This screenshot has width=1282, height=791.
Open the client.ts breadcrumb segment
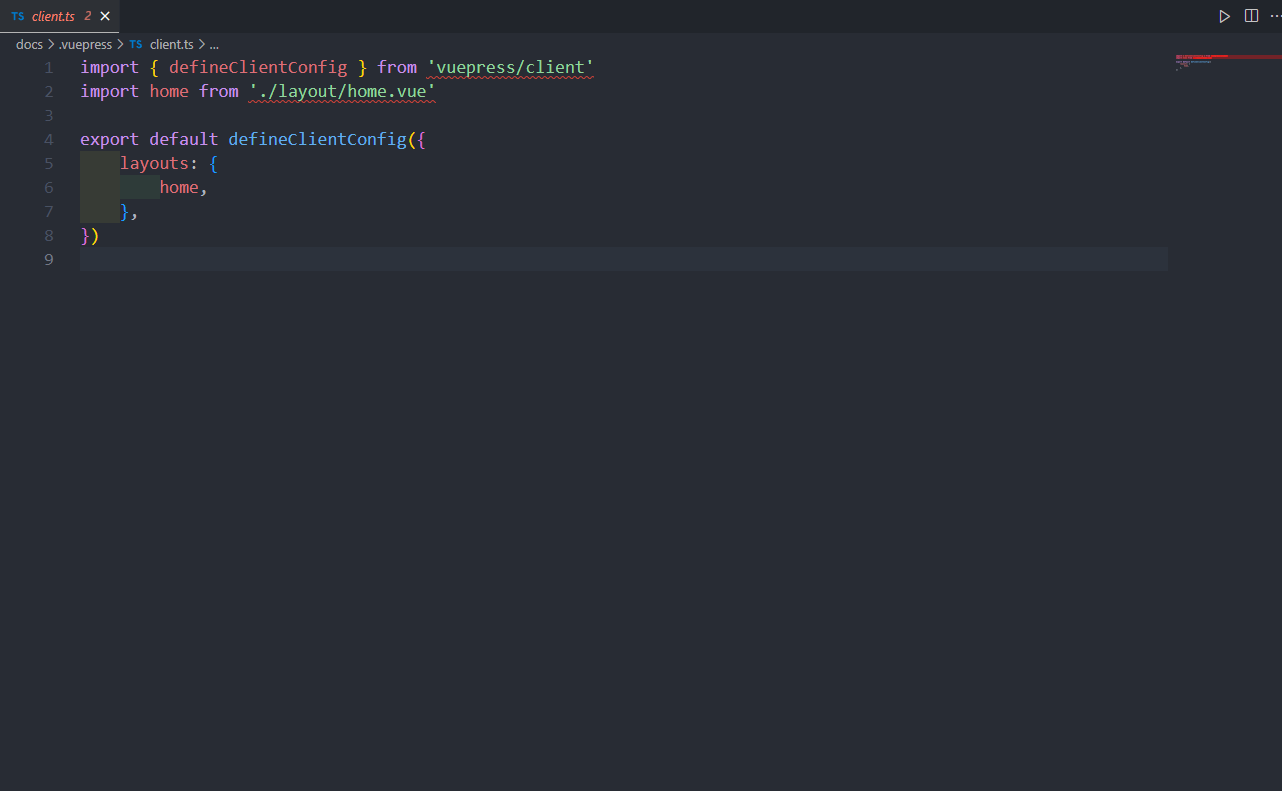coord(171,44)
